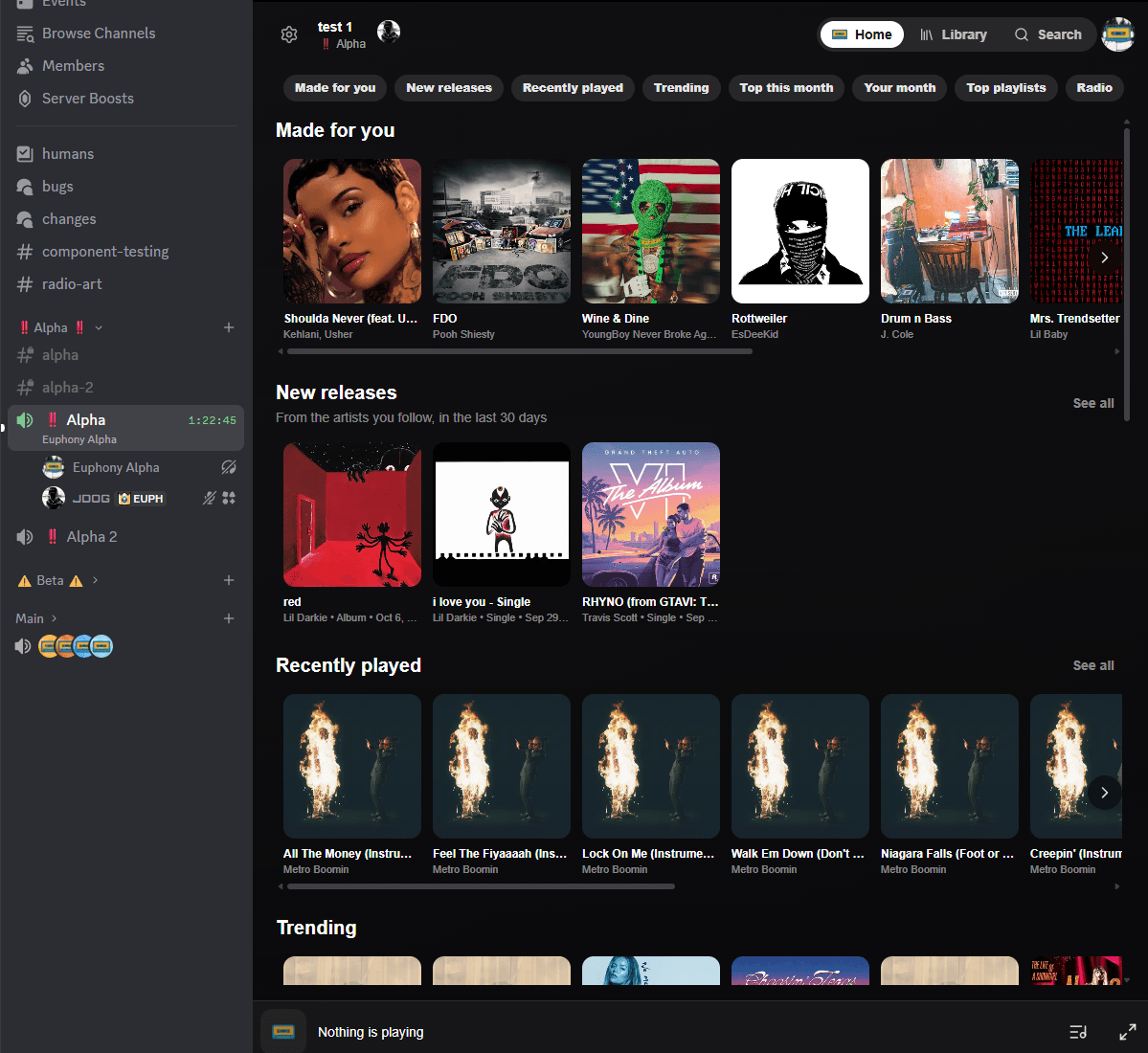Open the FDO Pooh Shiesty cover

(x=502, y=232)
